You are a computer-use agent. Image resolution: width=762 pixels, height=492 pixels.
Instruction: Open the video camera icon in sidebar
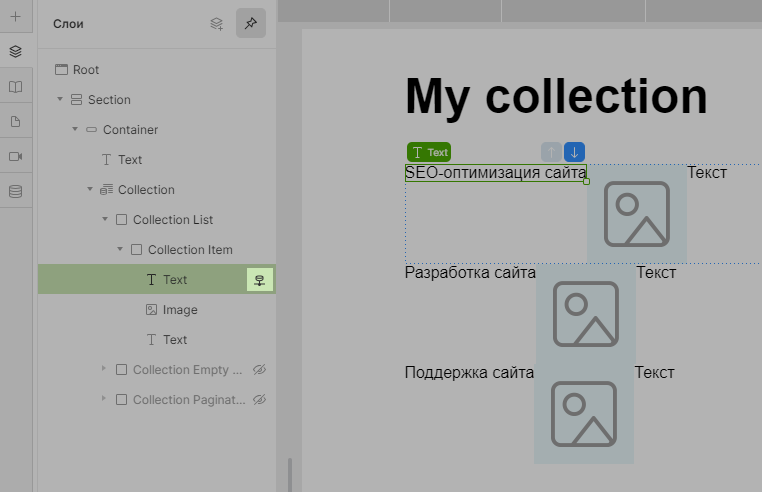pyautogui.click(x=16, y=157)
